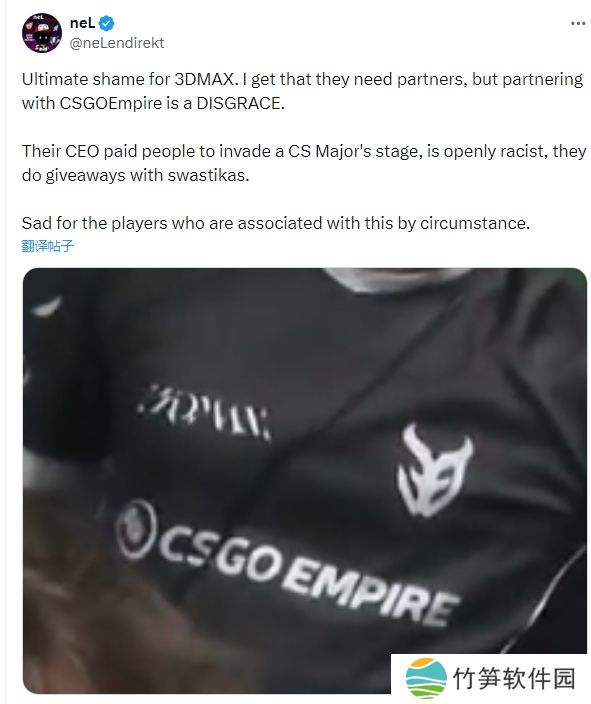Image resolution: width=591 pixels, height=704 pixels.
Task: Click the display name neL
Action: (x=82, y=23)
